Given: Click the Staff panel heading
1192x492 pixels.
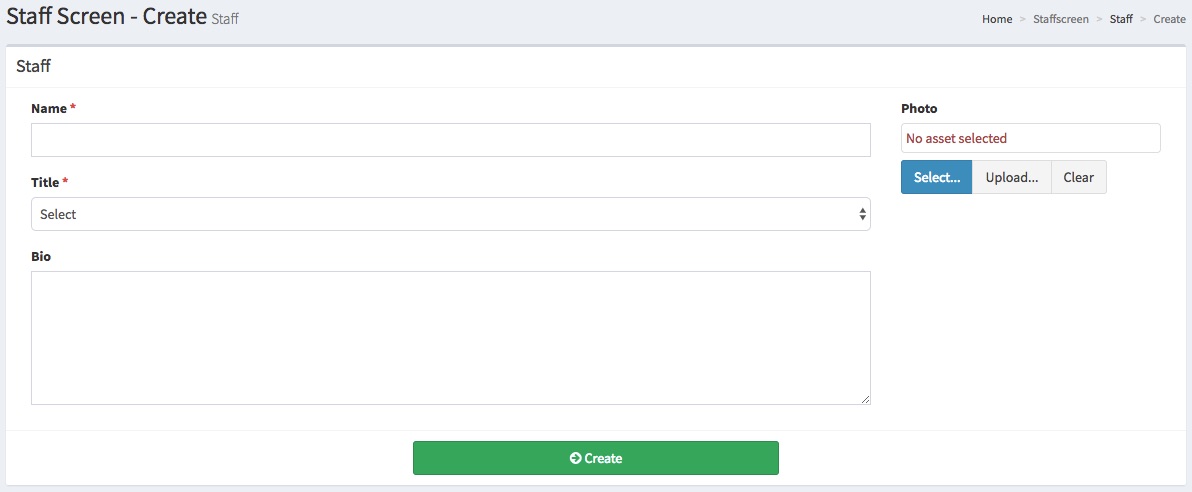Looking at the screenshot, I should click(x=33, y=67).
